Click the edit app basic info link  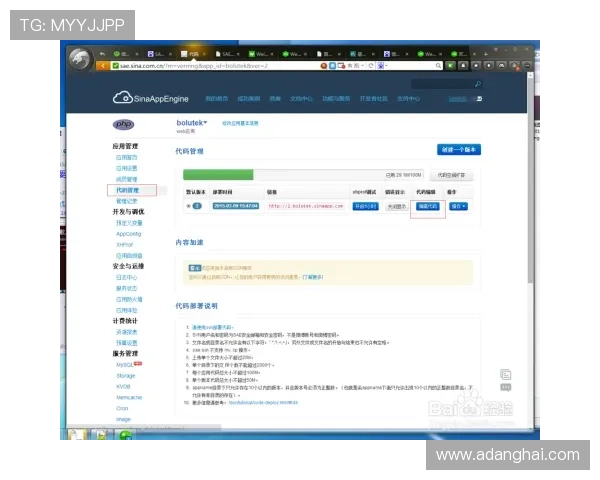pos(240,123)
